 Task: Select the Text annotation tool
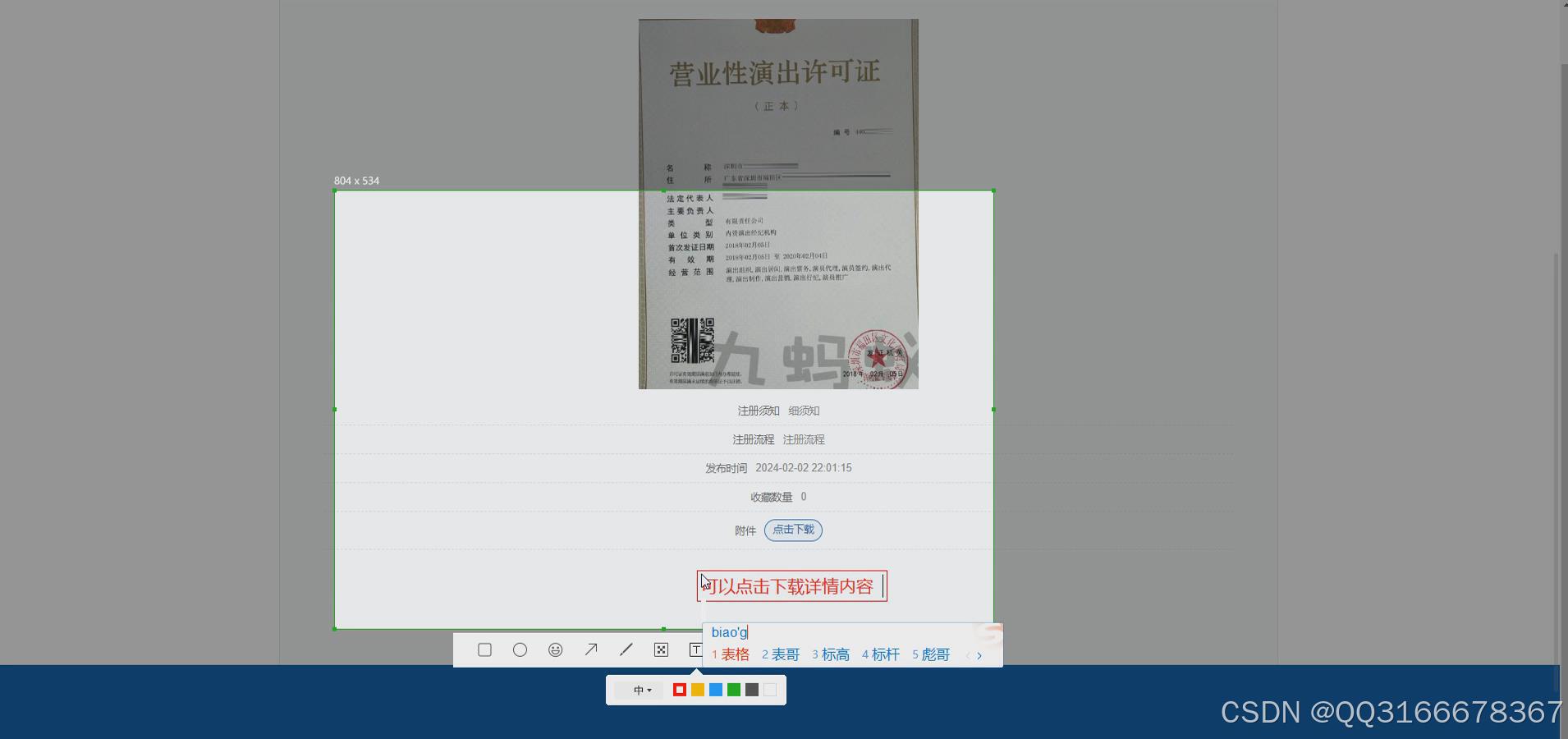[x=697, y=649]
